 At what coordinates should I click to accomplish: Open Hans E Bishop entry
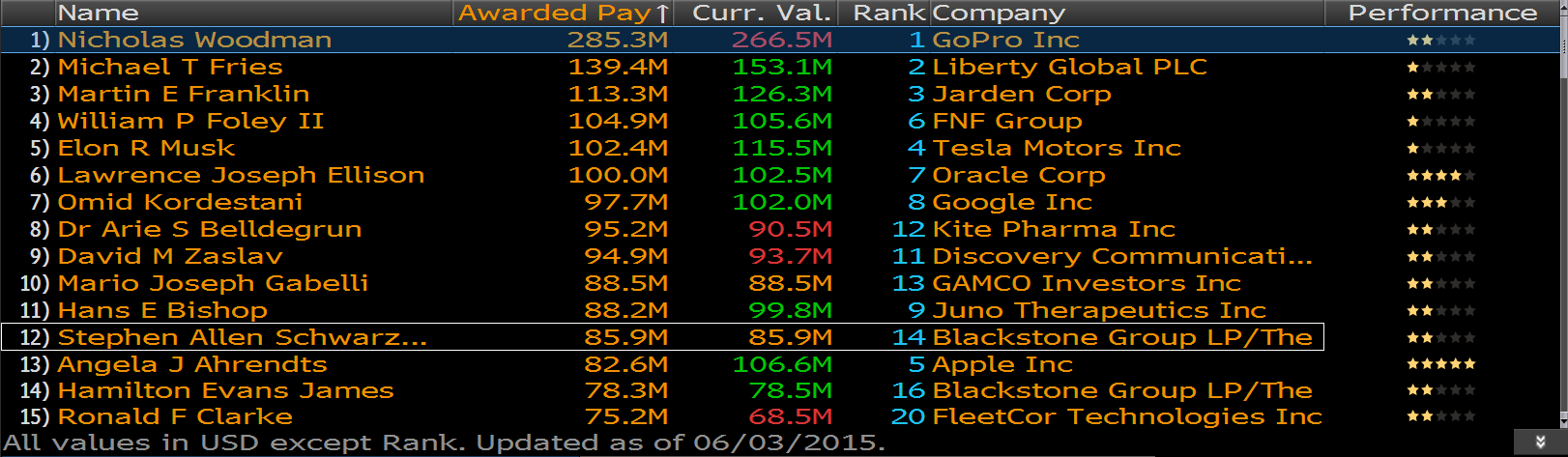(162, 310)
